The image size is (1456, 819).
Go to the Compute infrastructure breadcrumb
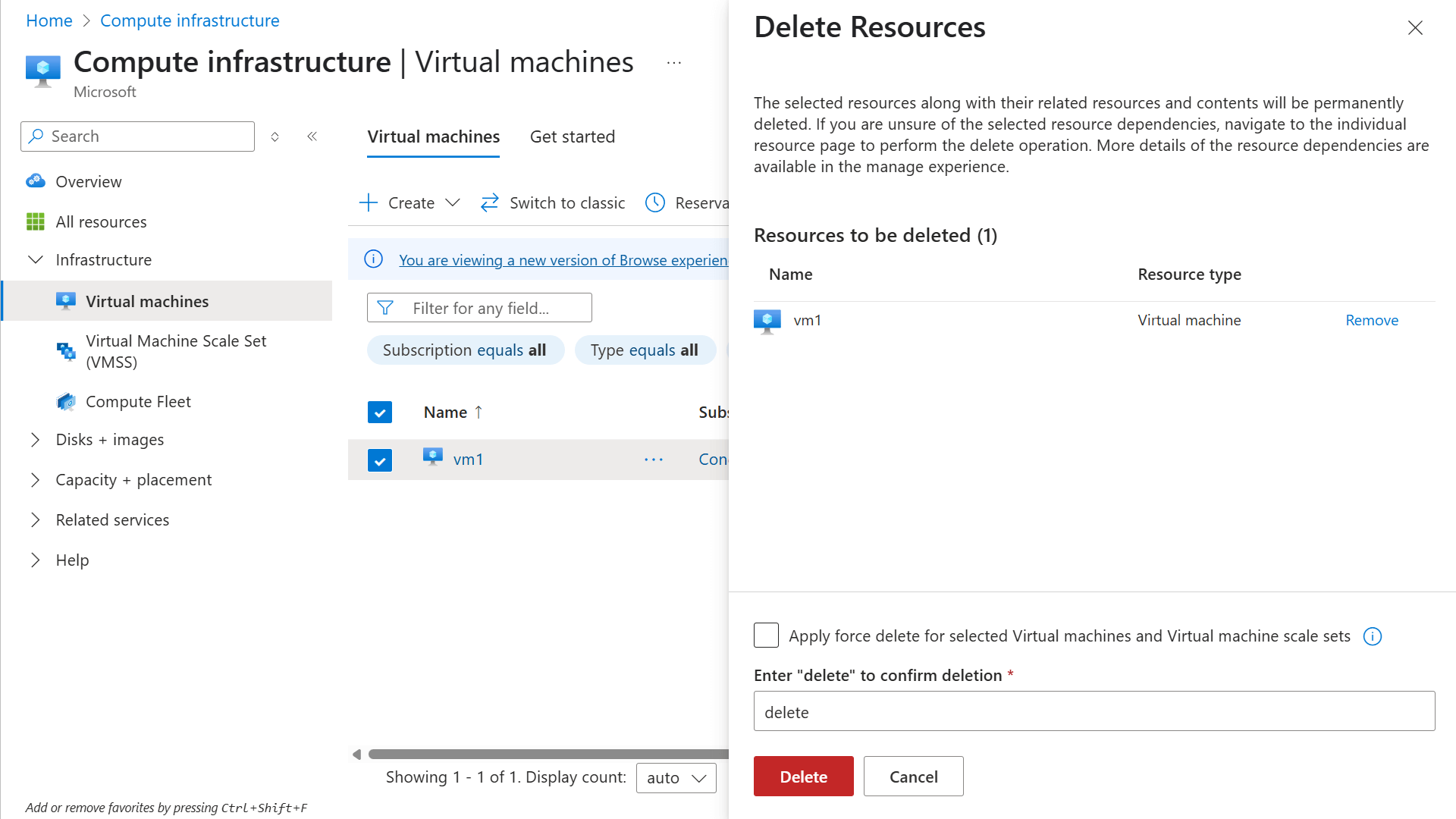click(190, 20)
